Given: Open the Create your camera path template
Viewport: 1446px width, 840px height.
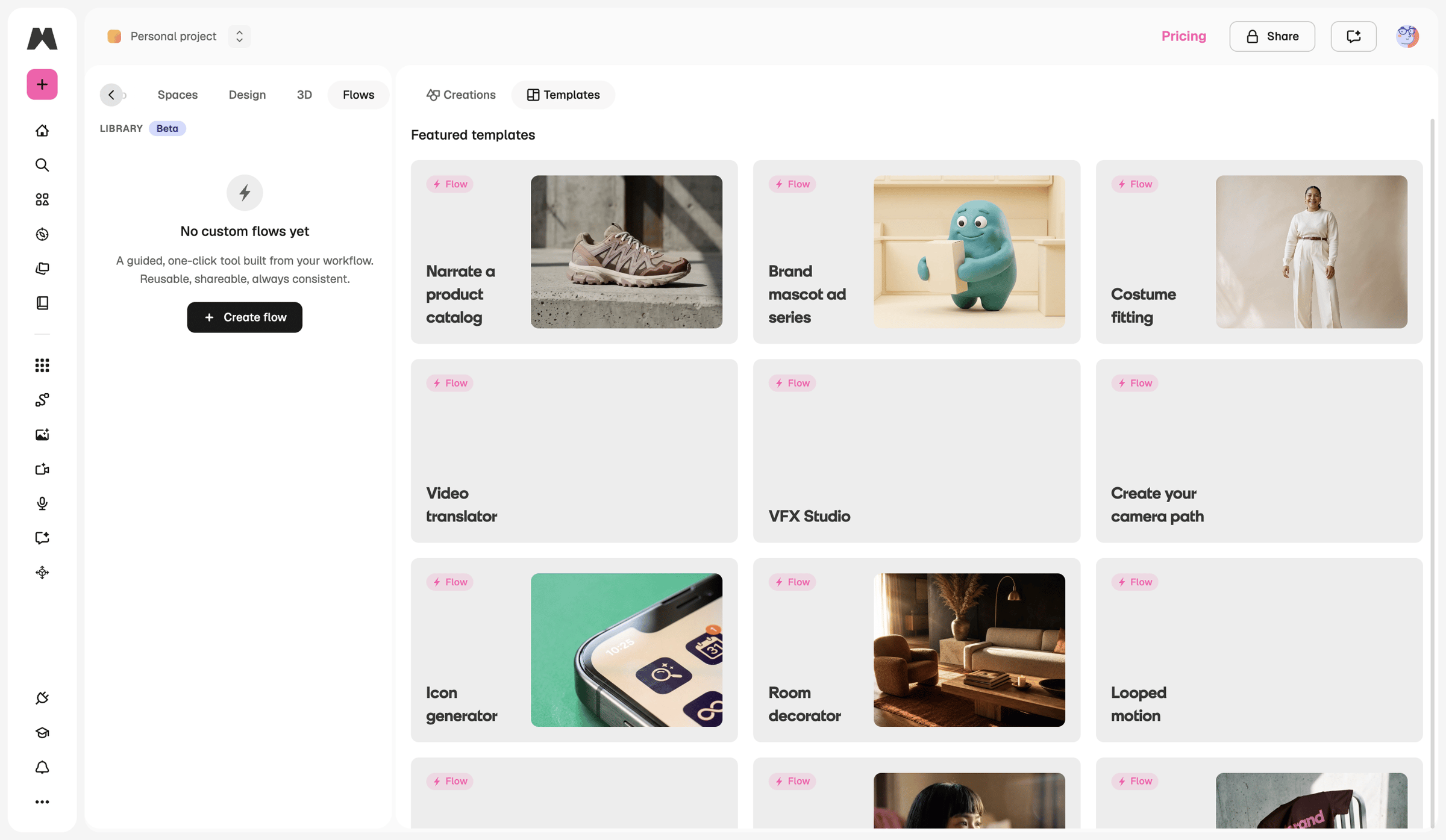Looking at the screenshot, I should click(x=1259, y=451).
